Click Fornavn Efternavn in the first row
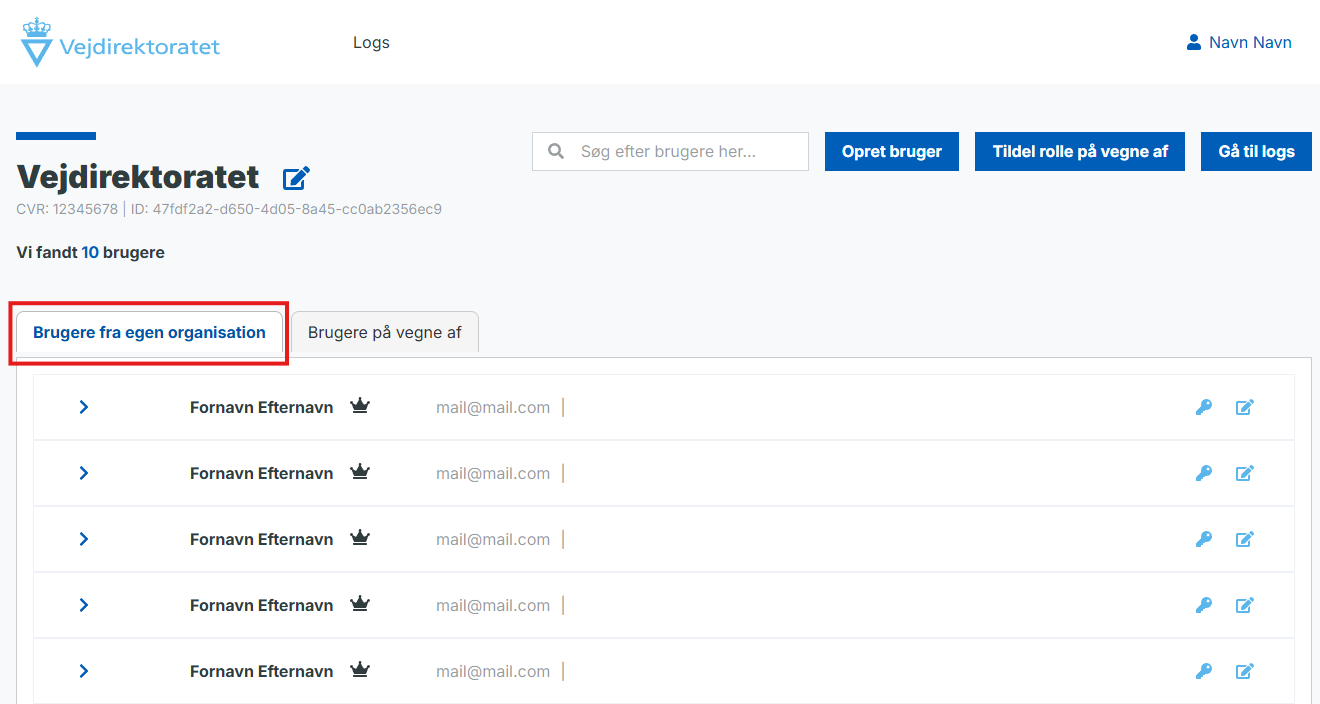Viewport: 1320px width, 704px height. tap(261, 407)
